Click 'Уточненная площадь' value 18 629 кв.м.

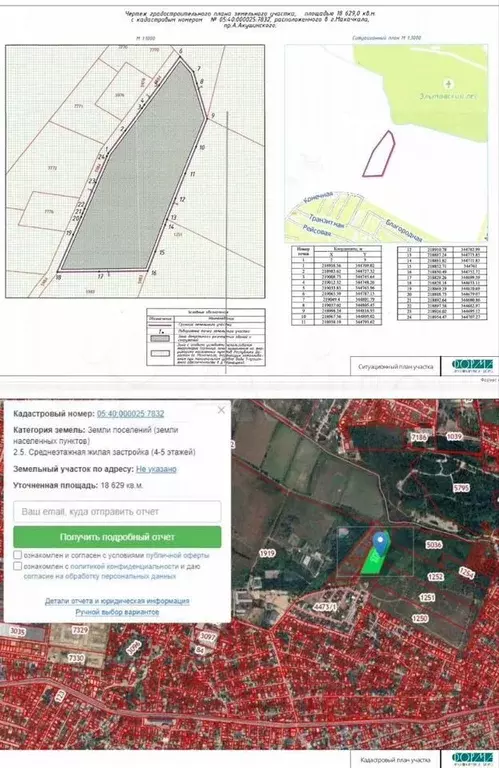click(122, 486)
